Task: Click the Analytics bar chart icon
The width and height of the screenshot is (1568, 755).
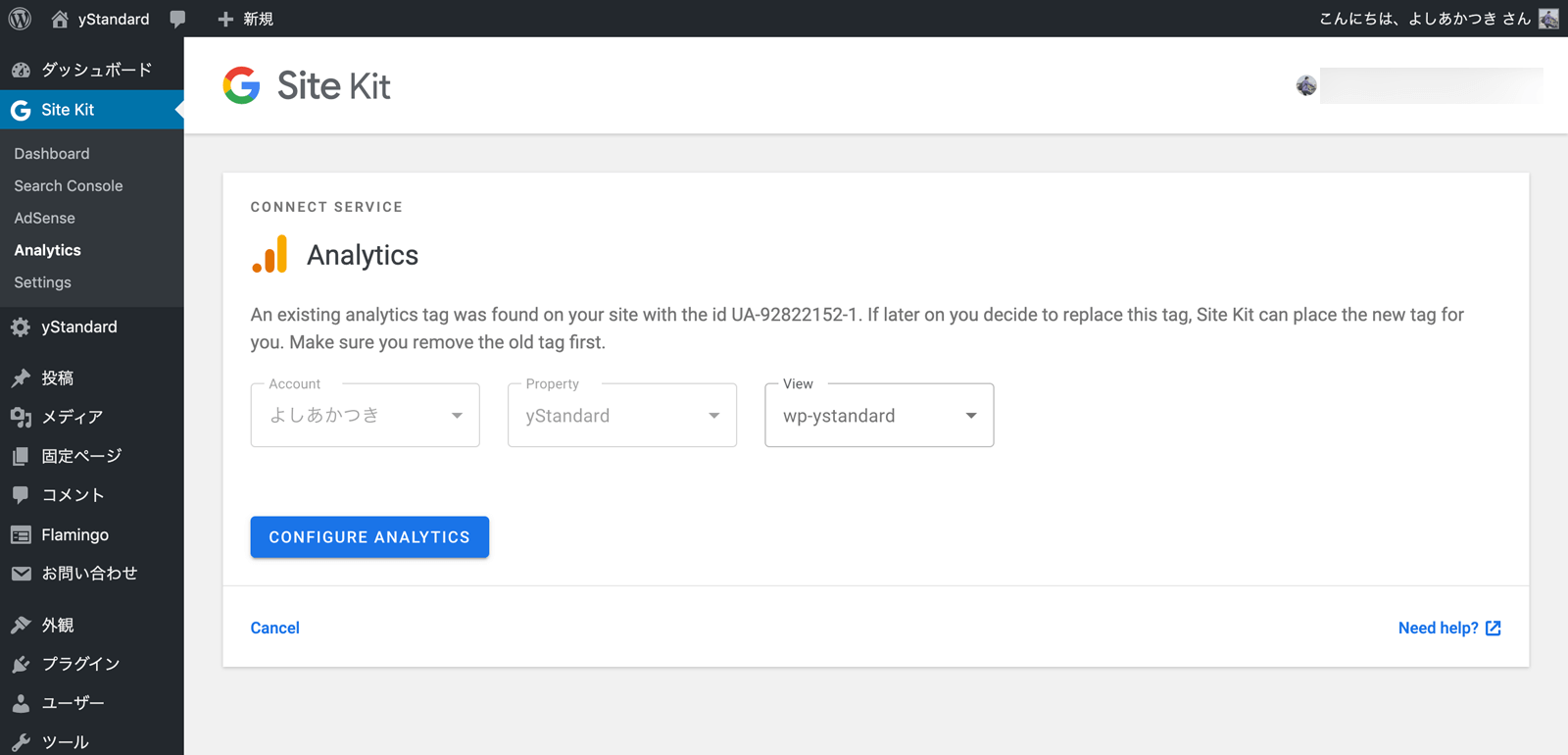Action: tap(269, 254)
